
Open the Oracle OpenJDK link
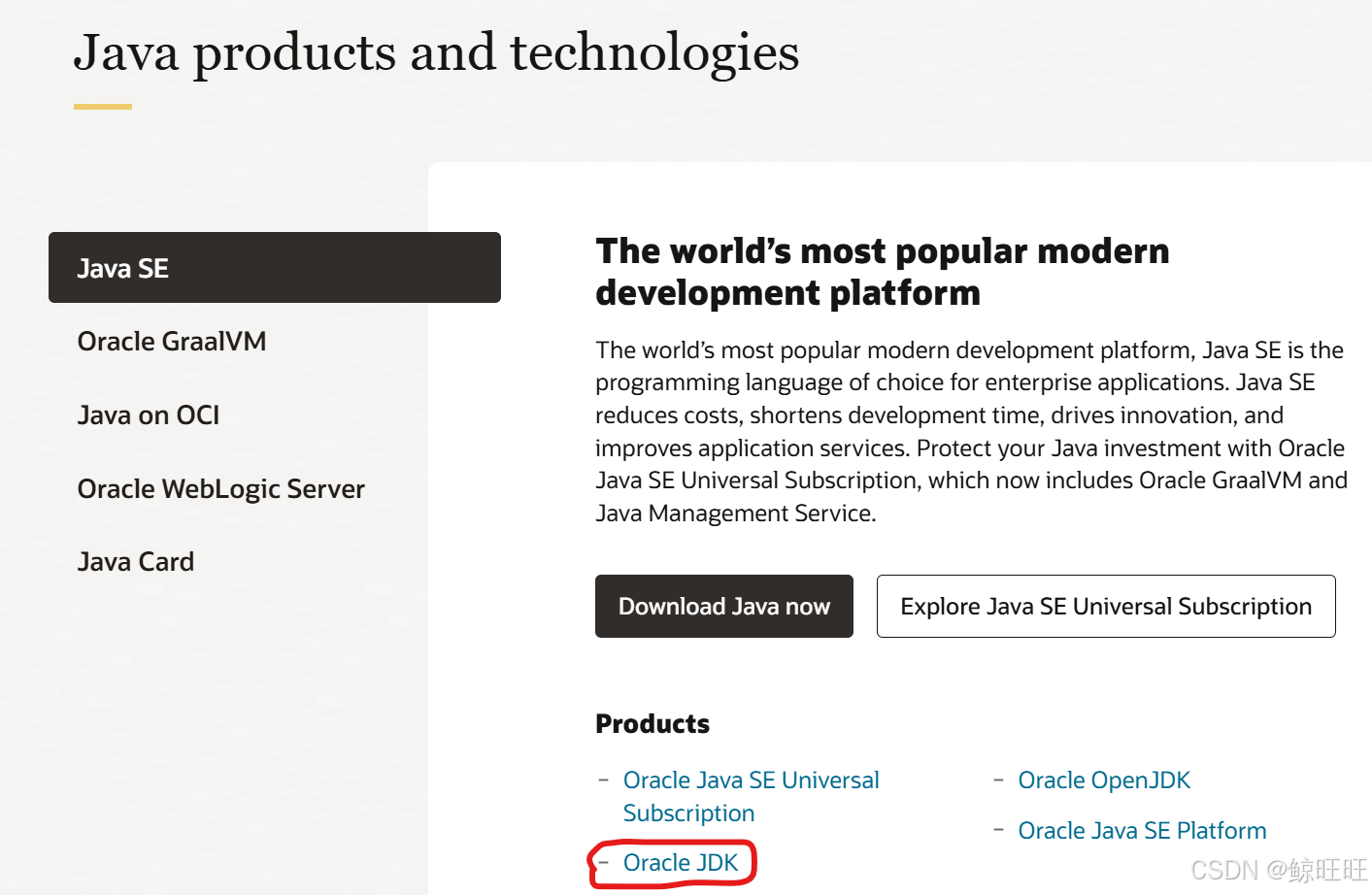tap(1104, 780)
